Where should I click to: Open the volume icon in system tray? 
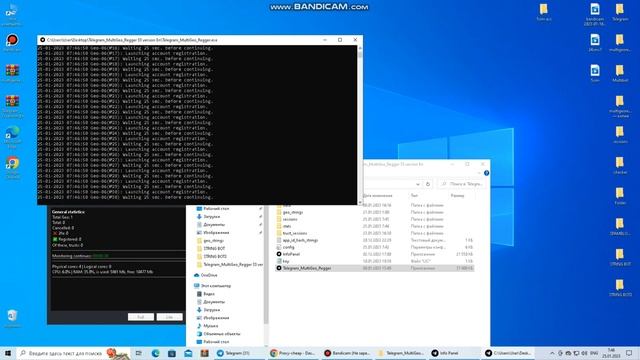(x=584, y=353)
